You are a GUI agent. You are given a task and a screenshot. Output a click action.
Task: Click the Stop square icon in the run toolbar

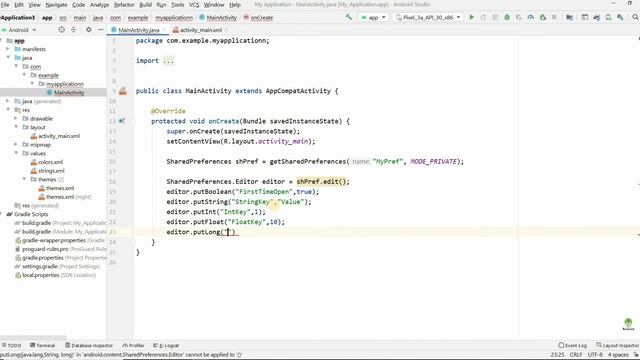(x=554, y=17)
